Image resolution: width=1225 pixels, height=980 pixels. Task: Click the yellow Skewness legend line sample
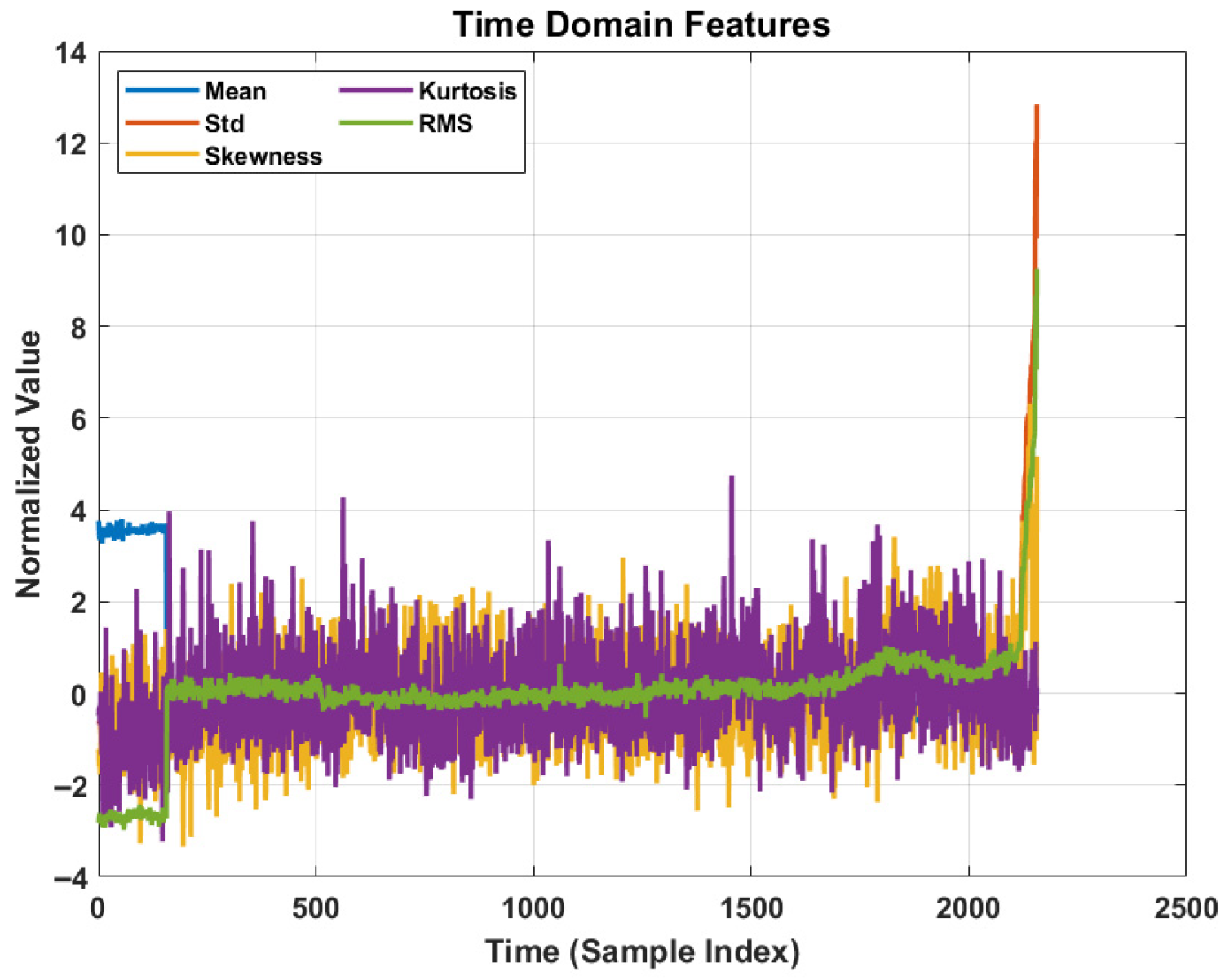pos(161,156)
